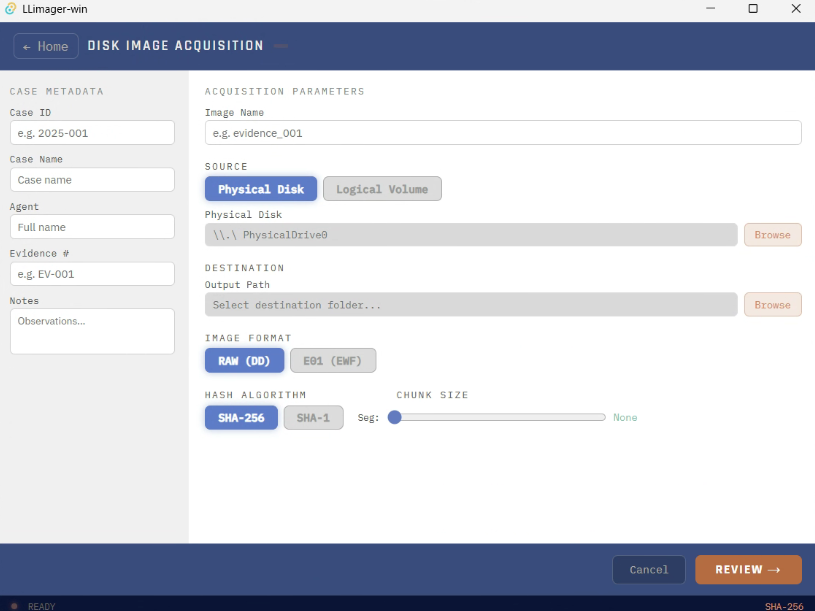
Task: Click the ACQUISITION PARAMETERS section label
Action: pos(284,91)
